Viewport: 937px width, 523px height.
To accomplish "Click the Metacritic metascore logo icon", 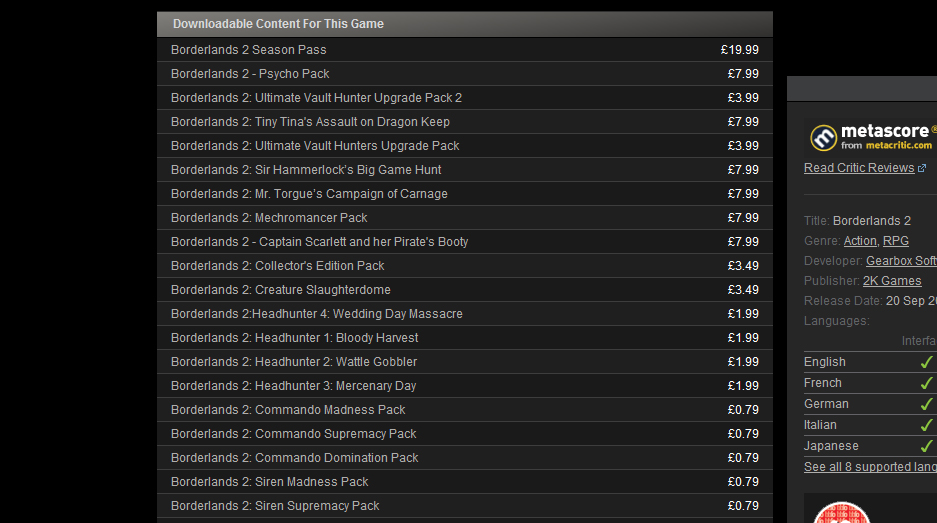I will point(822,137).
